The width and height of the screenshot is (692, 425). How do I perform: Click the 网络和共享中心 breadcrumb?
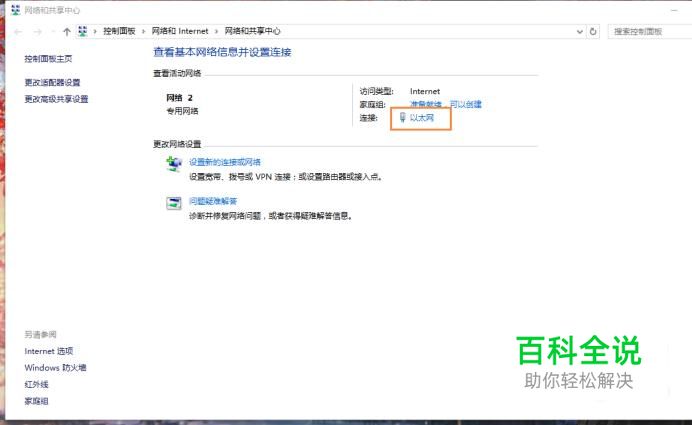(252, 31)
